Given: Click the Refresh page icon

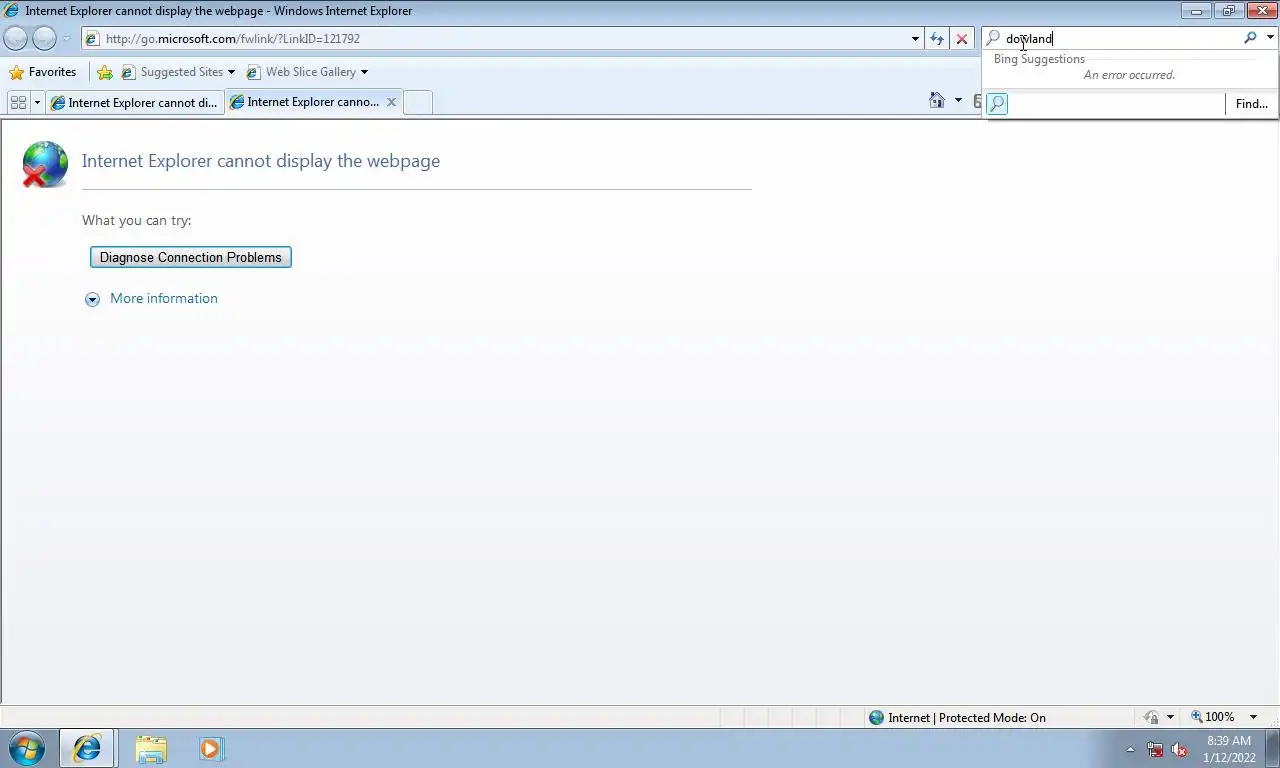Looking at the screenshot, I should point(937,39).
